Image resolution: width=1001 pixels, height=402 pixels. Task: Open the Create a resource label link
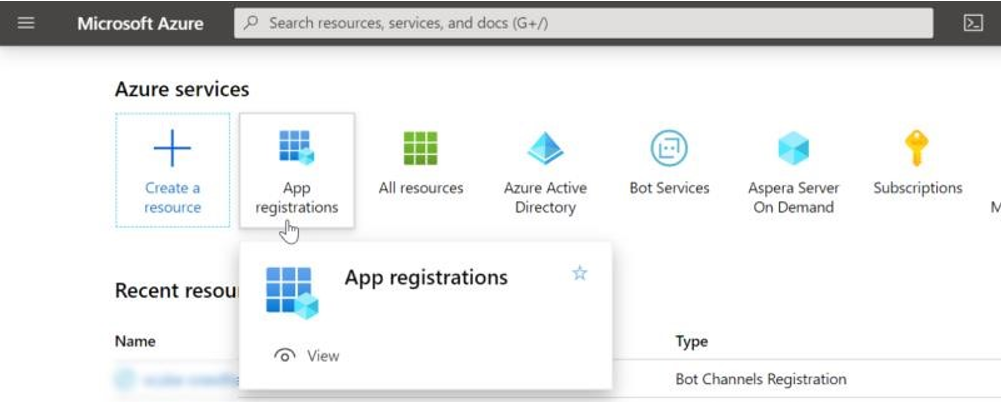point(172,198)
